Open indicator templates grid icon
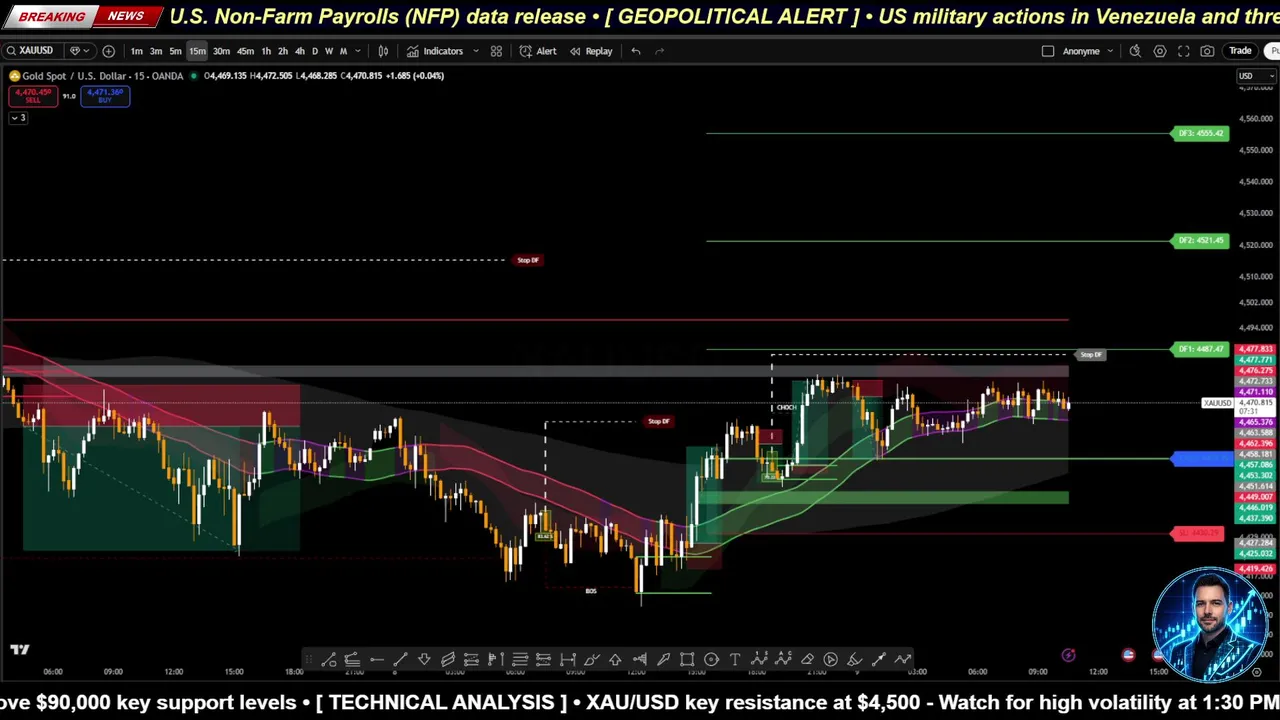The height and width of the screenshot is (720, 1280). pos(496,51)
